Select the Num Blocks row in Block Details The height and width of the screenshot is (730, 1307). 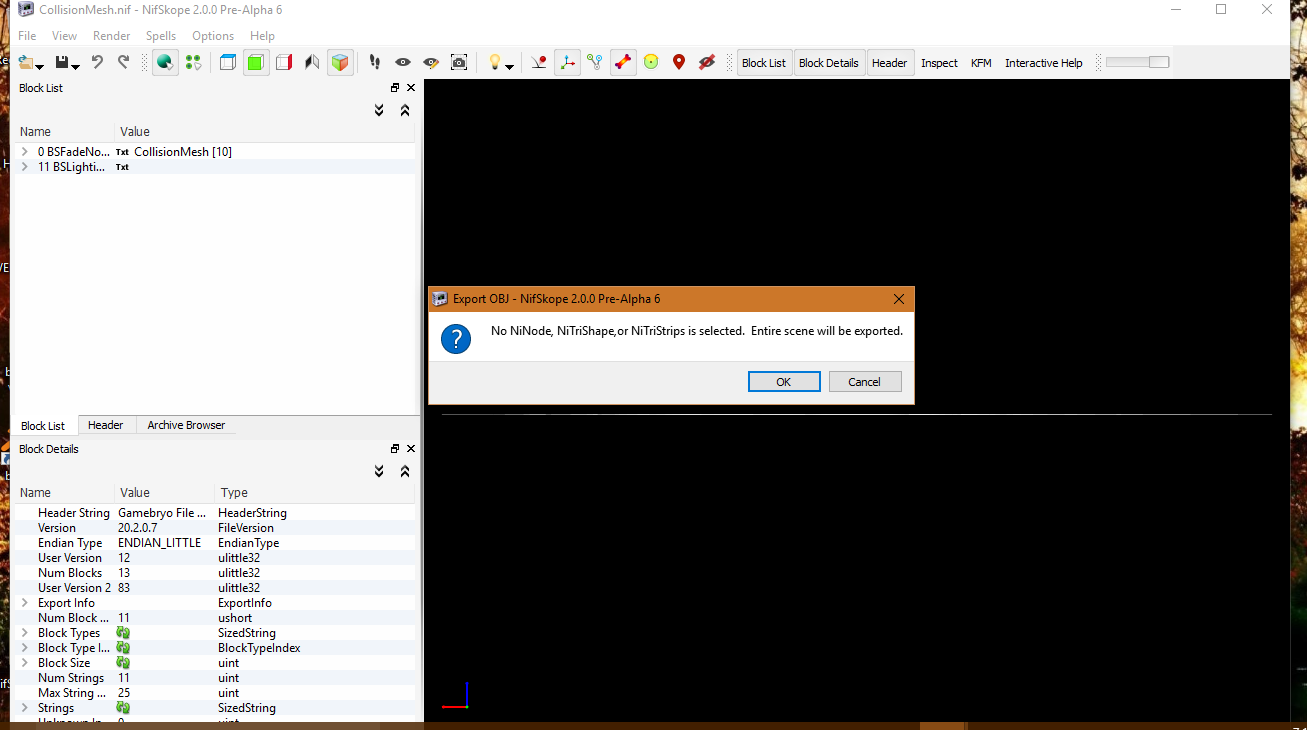point(70,572)
